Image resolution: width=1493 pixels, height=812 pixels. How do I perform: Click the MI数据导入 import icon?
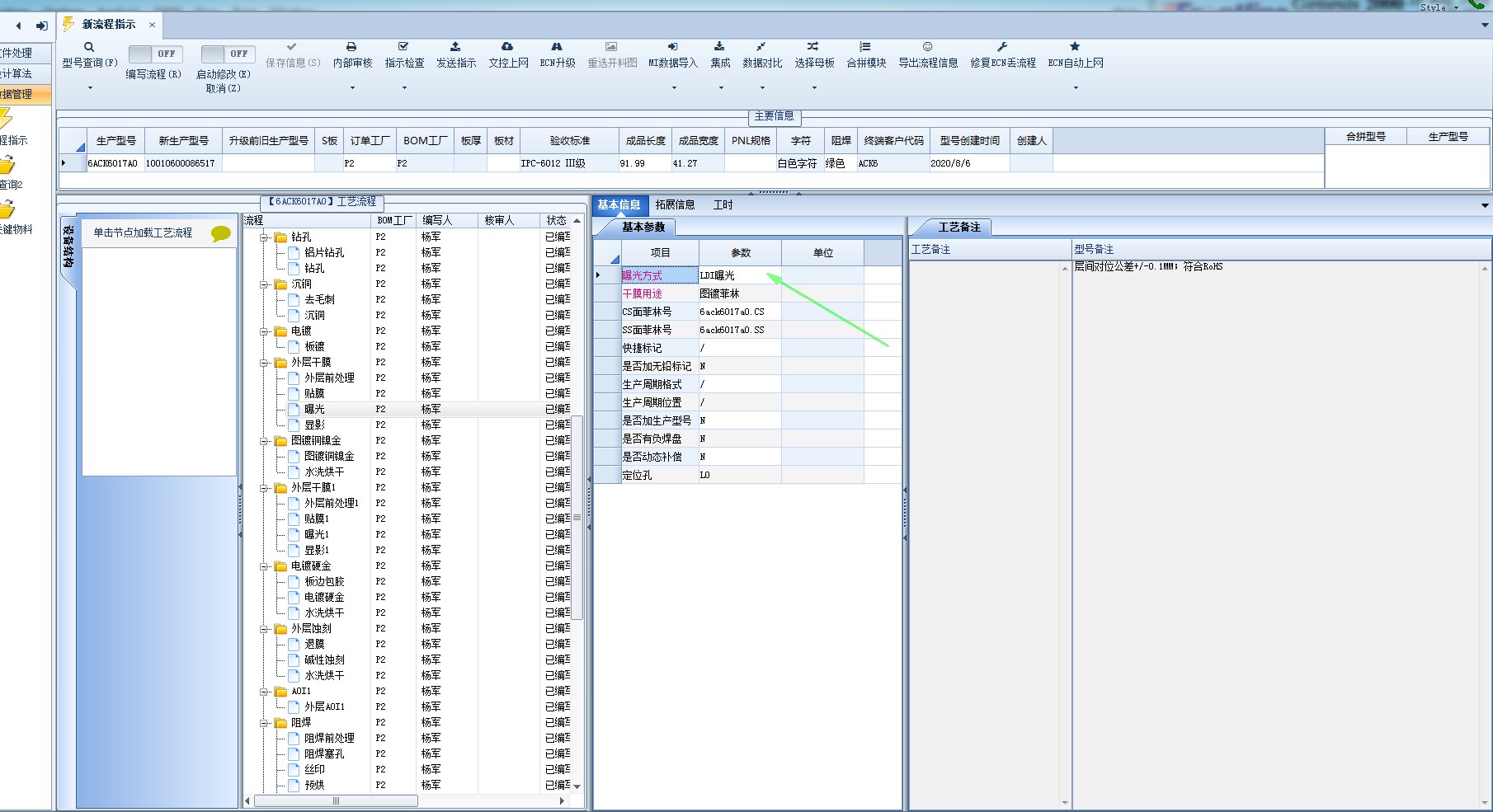[x=672, y=47]
